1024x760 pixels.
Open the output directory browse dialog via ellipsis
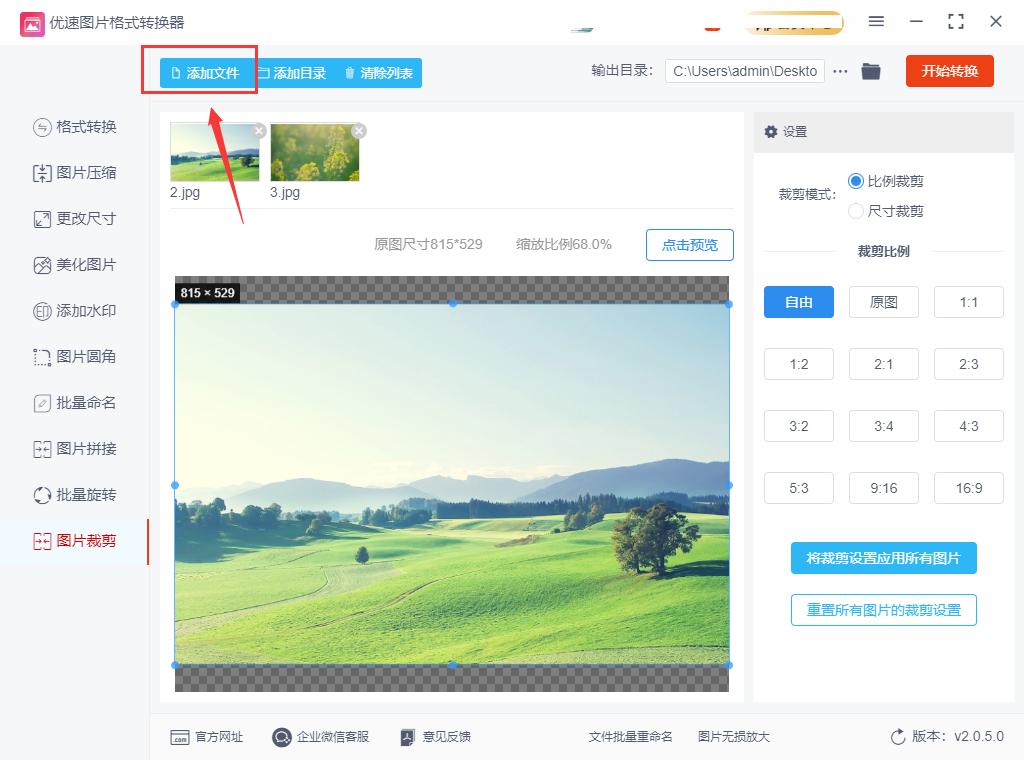(839, 71)
